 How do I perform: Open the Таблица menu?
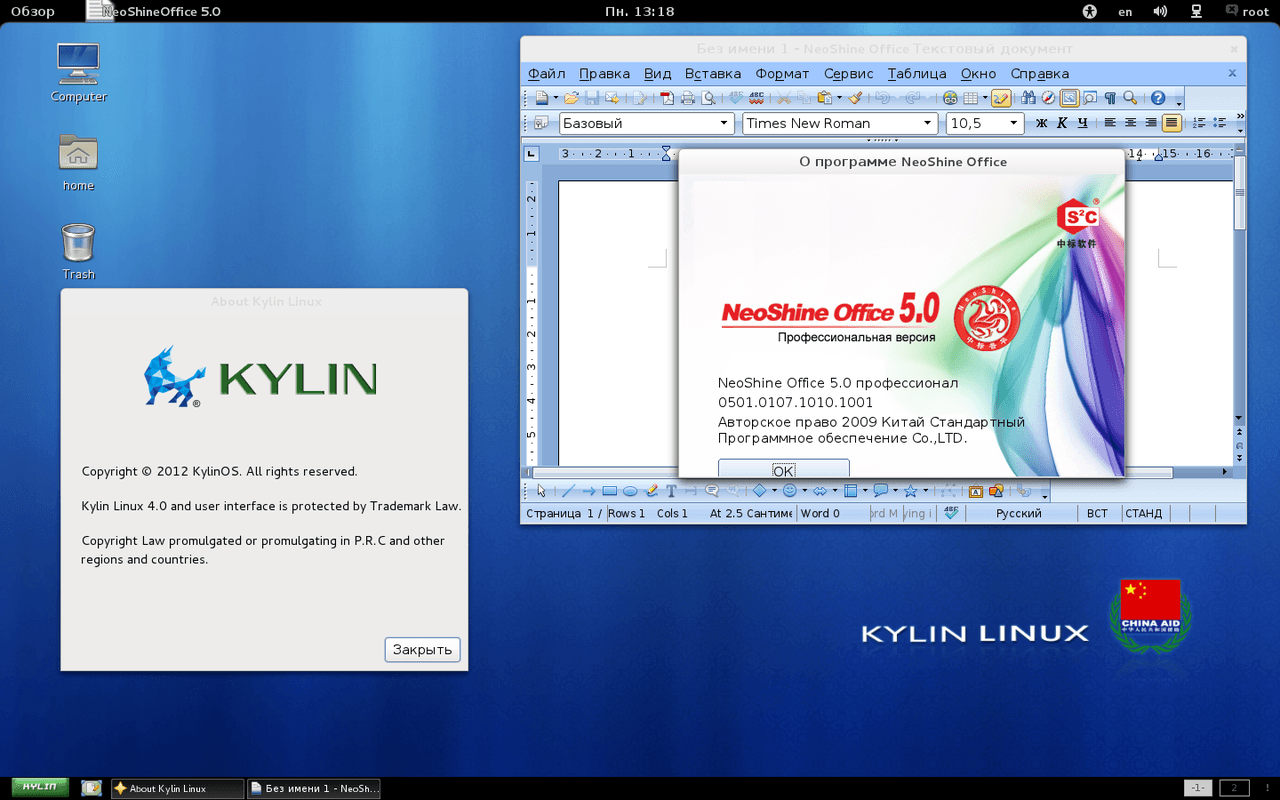(915, 73)
